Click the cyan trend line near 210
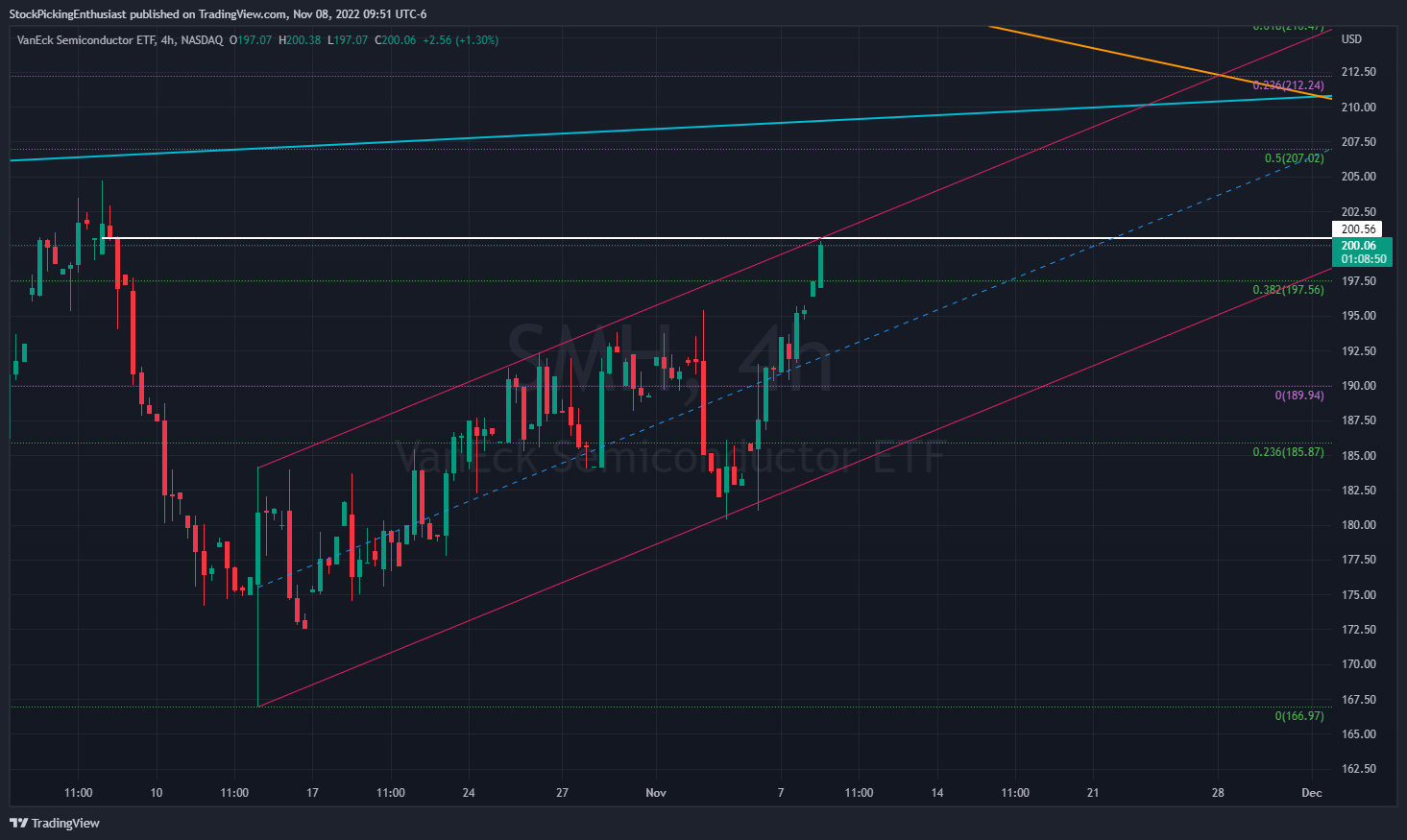Screen dimensions: 1407x840 [x=672, y=130]
